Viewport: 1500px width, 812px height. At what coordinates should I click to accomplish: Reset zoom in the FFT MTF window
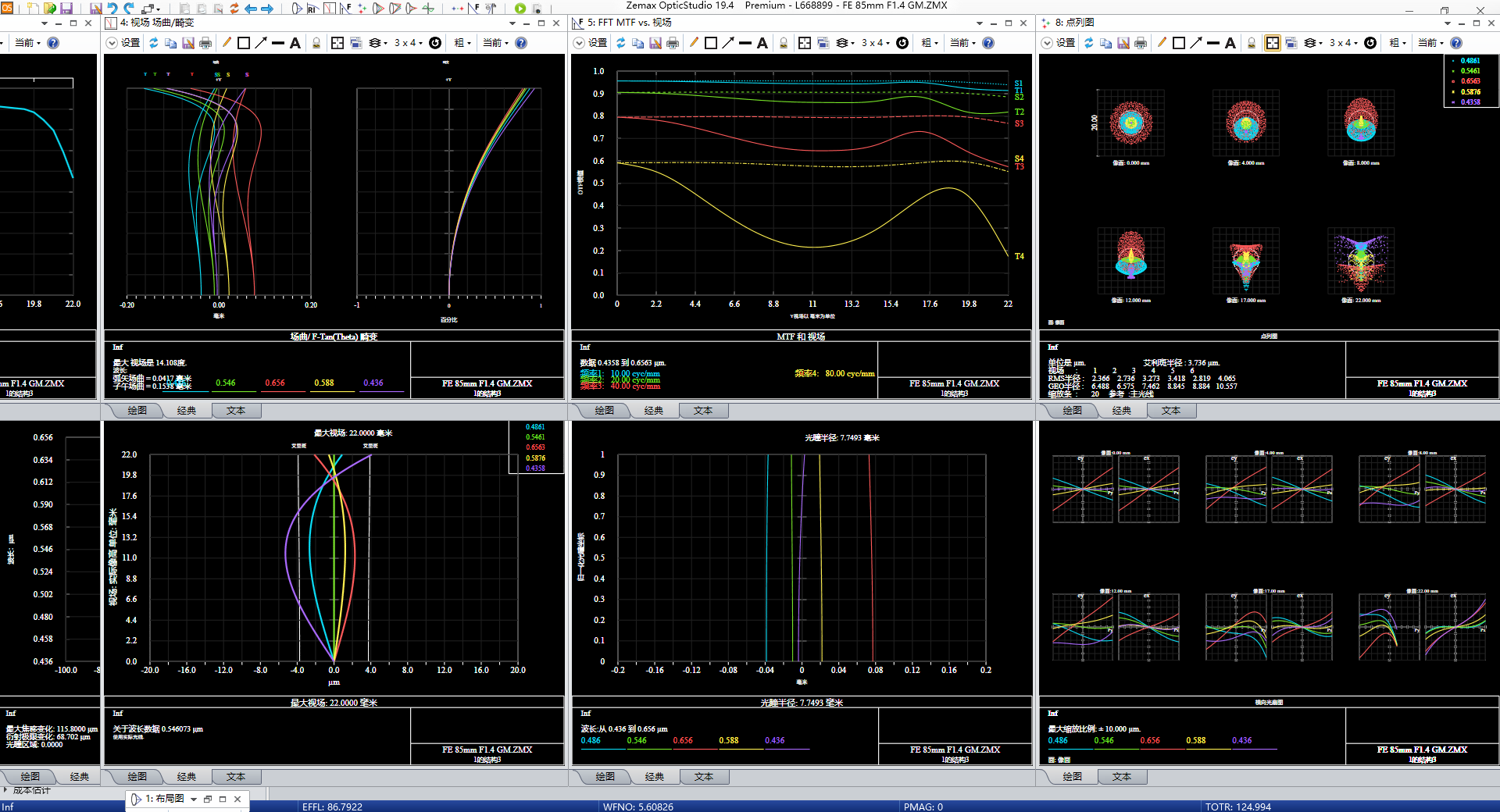click(x=902, y=43)
